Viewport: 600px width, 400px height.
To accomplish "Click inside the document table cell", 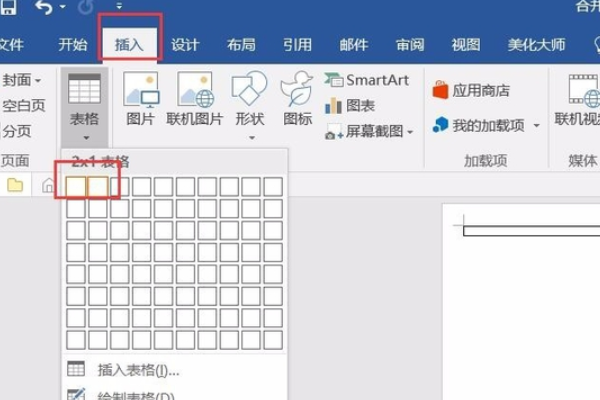I will tap(532, 231).
